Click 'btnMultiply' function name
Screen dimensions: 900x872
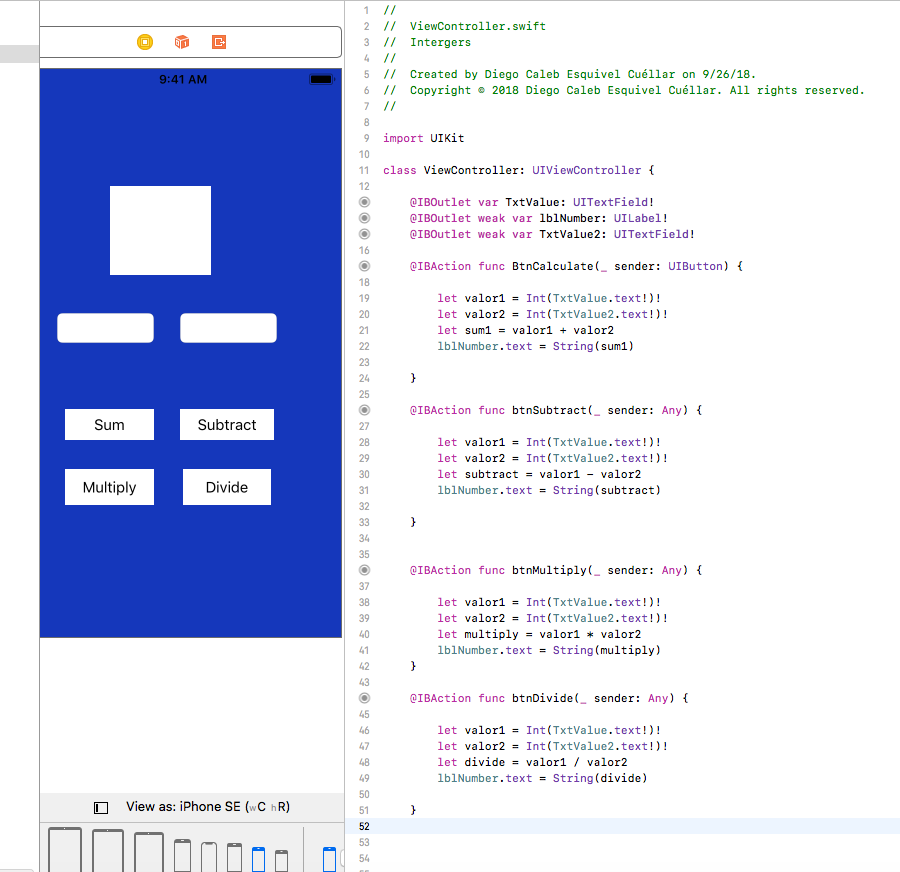click(x=549, y=570)
